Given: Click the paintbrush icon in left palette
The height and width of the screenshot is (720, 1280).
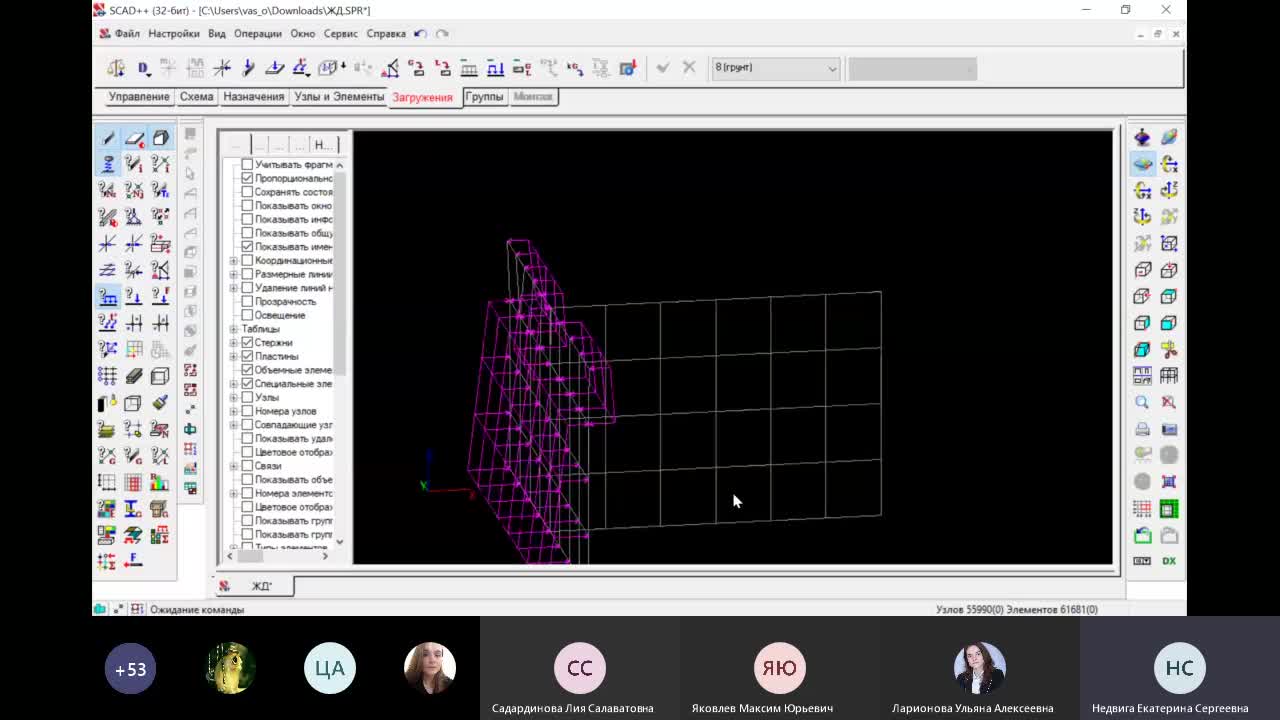Looking at the screenshot, I should coord(160,402).
